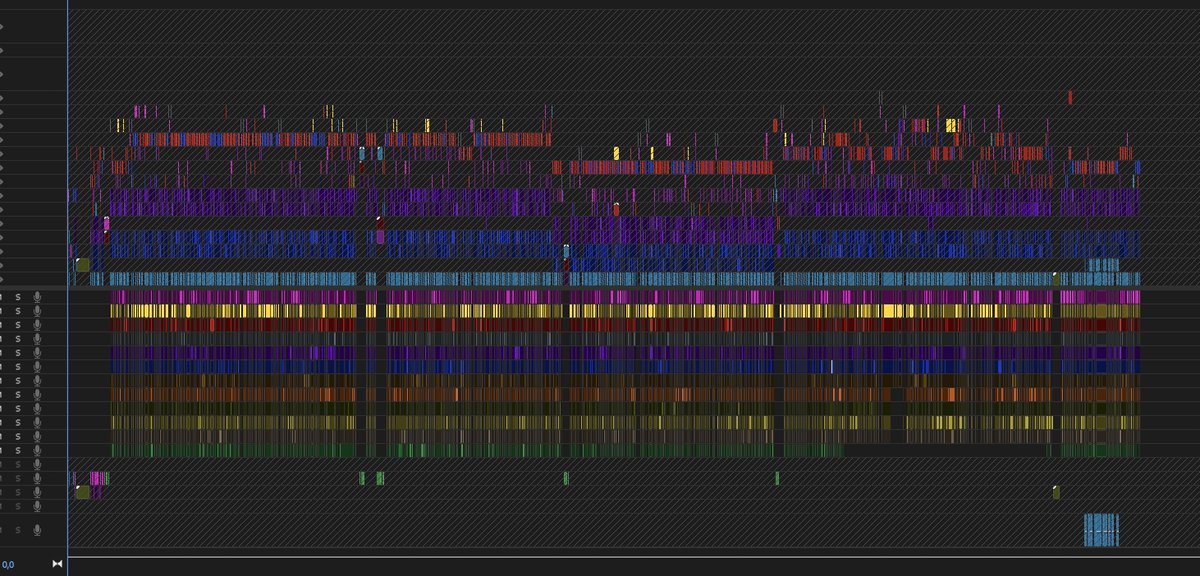The image size is (1200, 576).
Task: Solo the audio track with red clips
Action: pyautogui.click(x=18, y=325)
